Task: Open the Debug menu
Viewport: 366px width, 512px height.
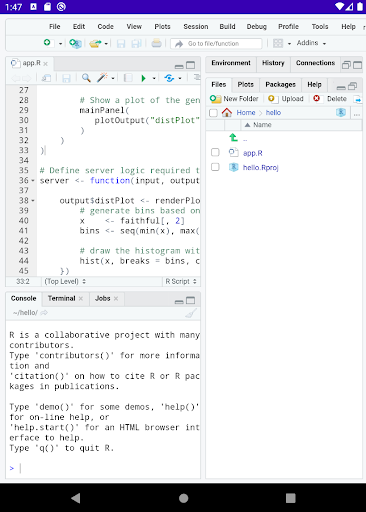Action: pyautogui.click(x=257, y=27)
